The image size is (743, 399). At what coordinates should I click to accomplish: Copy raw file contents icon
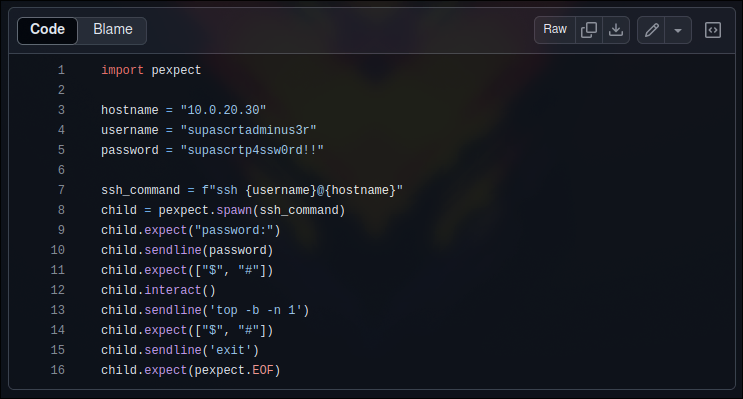[589, 30]
